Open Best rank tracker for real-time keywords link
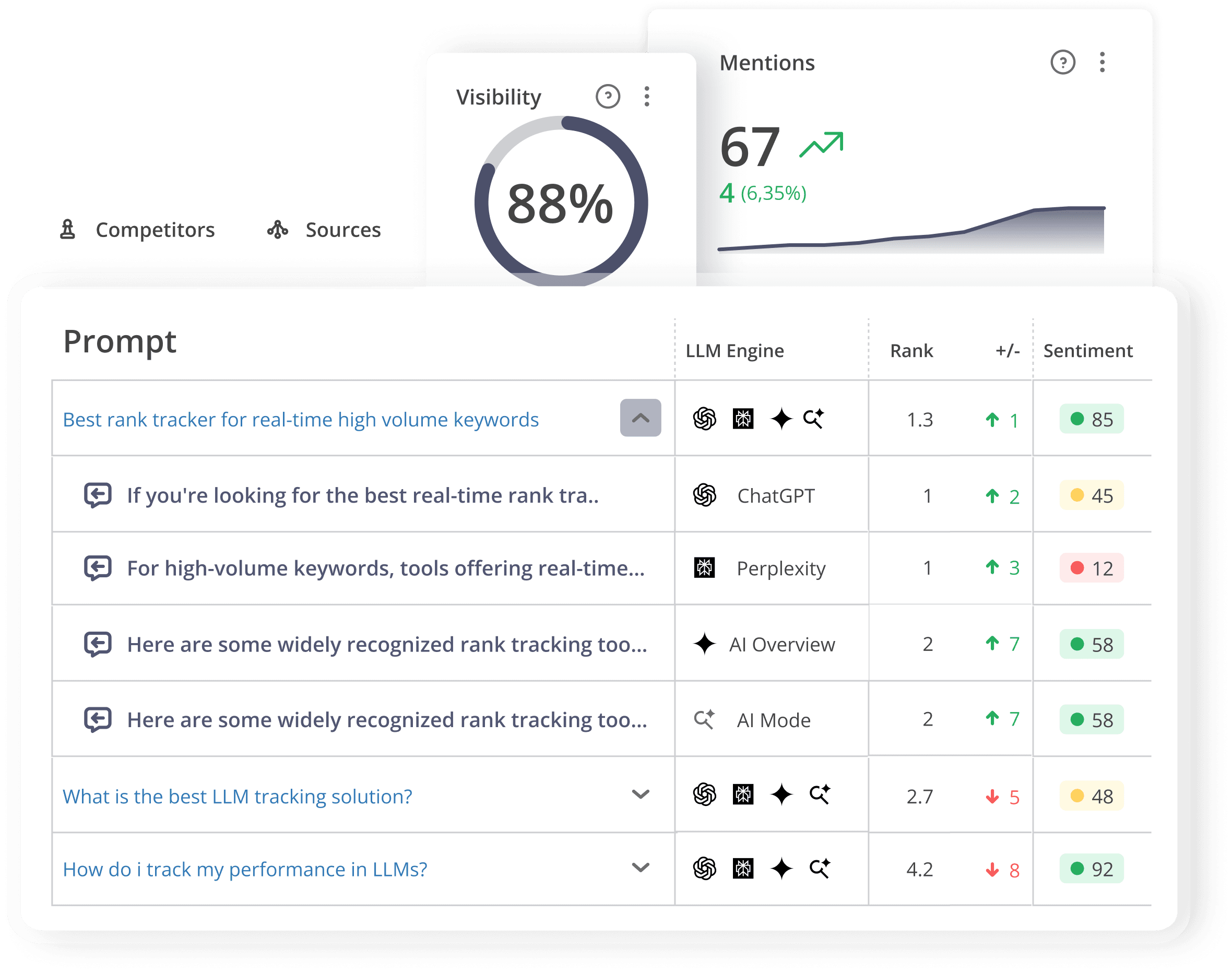1232x973 pixels. point(301,419)
